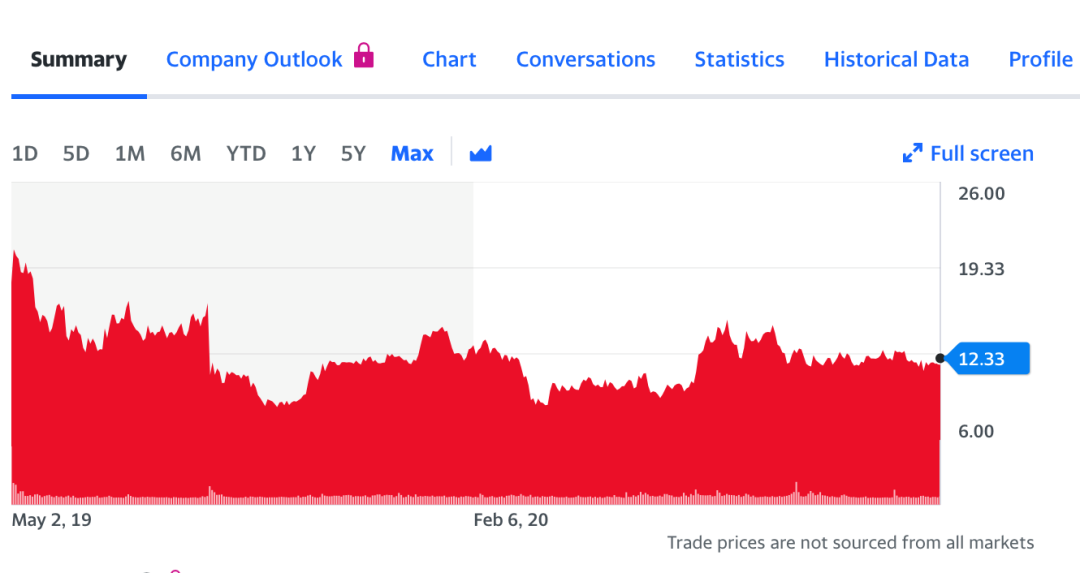This screenshot has width=1080, height=573.
Task: Select the 1M time range
Action: pyautogui.click(x=130, y=153)
